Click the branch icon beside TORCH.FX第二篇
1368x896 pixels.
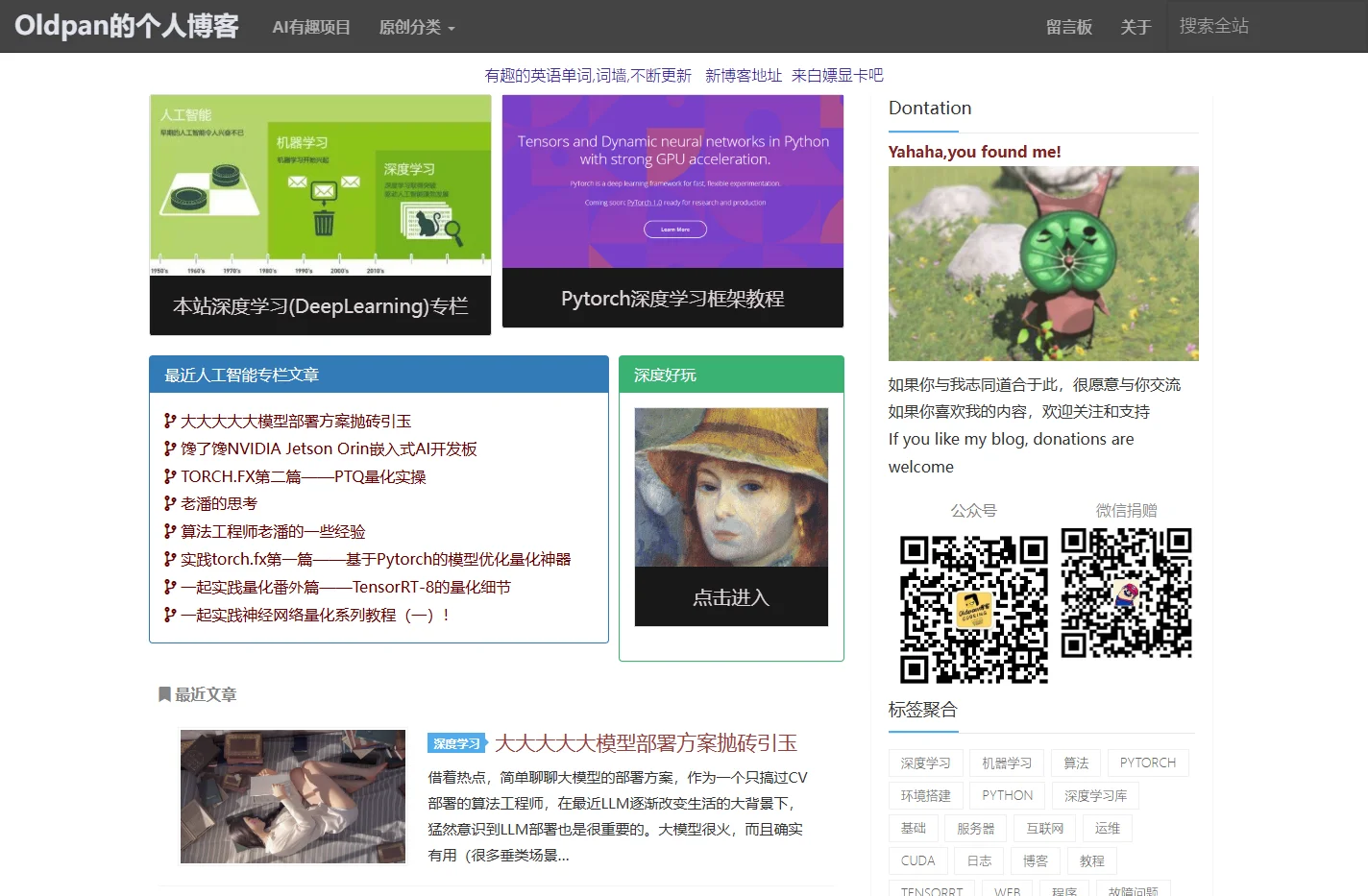[x=170, y=476]
